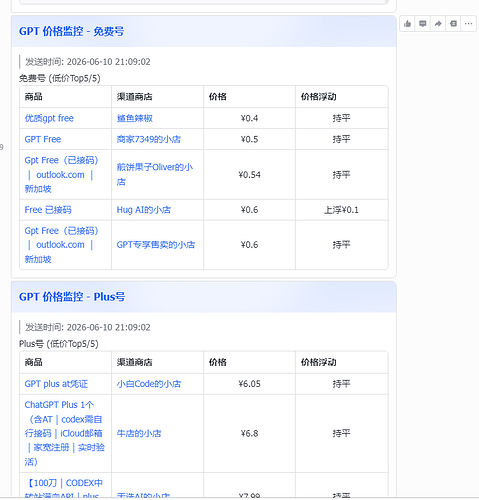Click the 免费号 (低价Top5/5) caption
479x500 pixels.
tap(60, 78)
